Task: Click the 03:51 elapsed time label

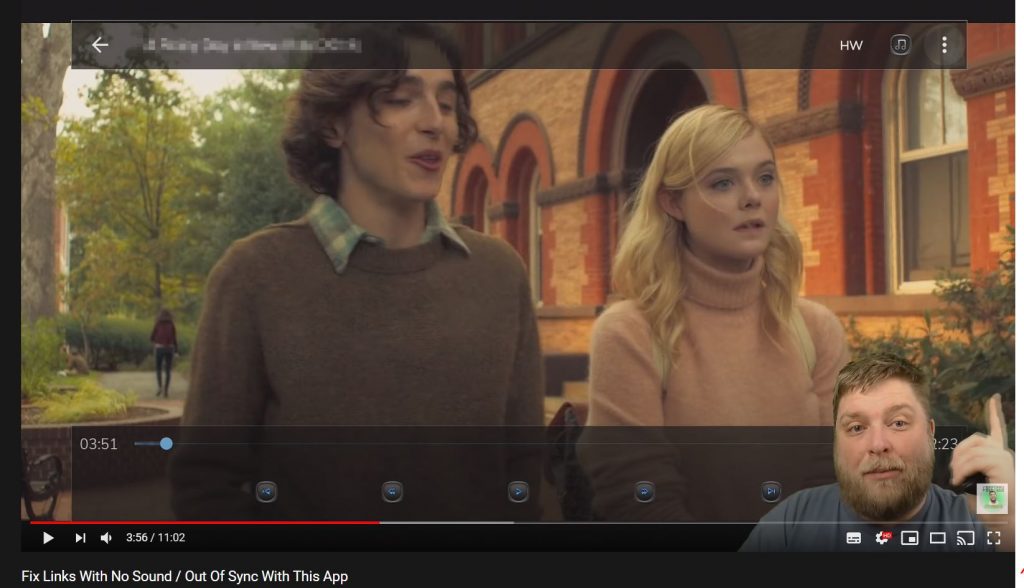Action: [x=99, y=444]
